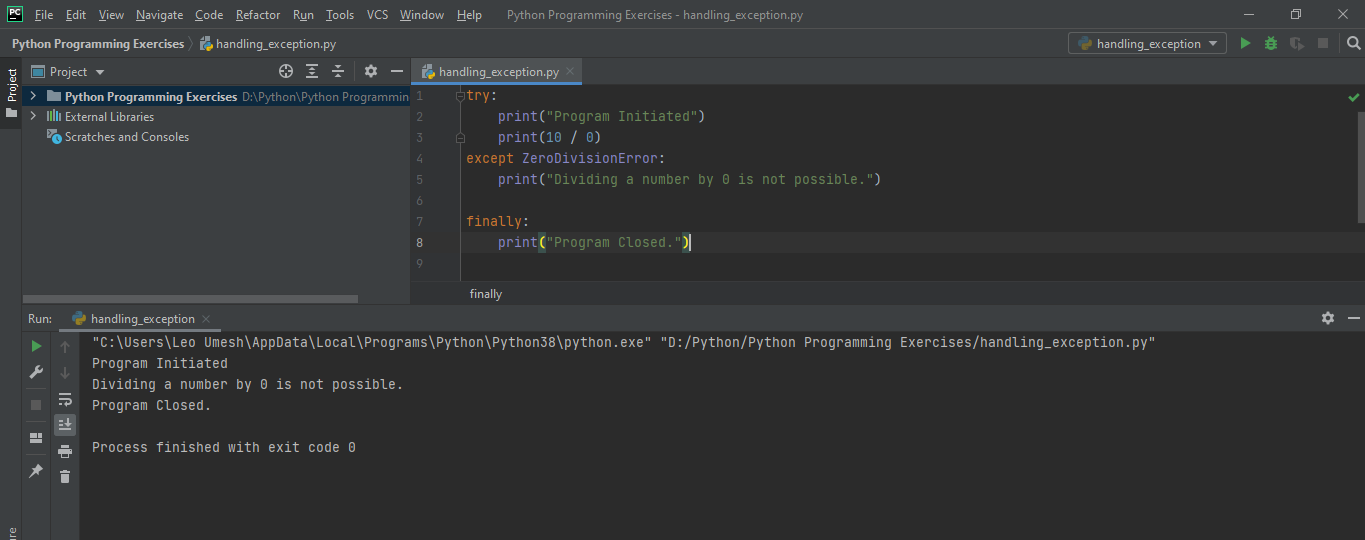The height and width of the screenshot is (540, 1365).
Task: Click handling_exception.py breadcrumb in navigation bar
Action: pos(268,44)
